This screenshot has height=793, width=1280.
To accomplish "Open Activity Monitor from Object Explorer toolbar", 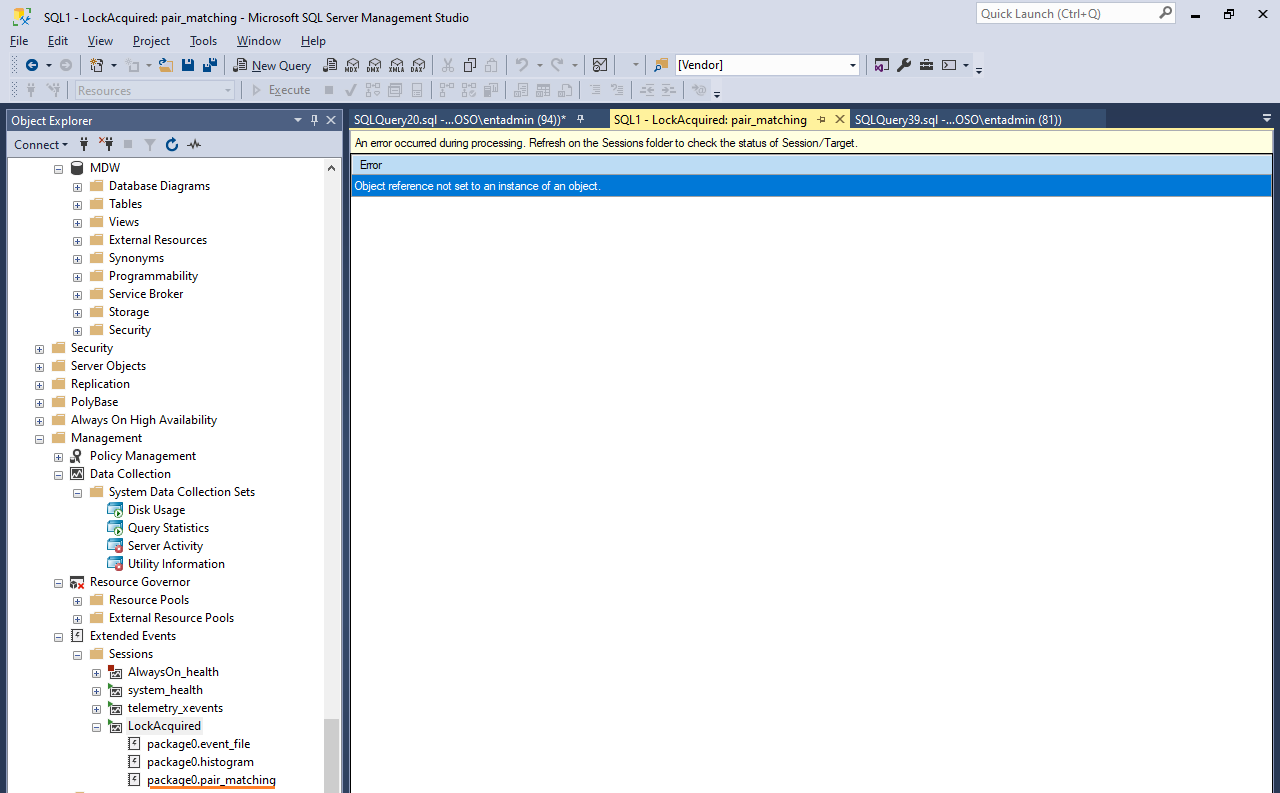I will coord(193,144).
